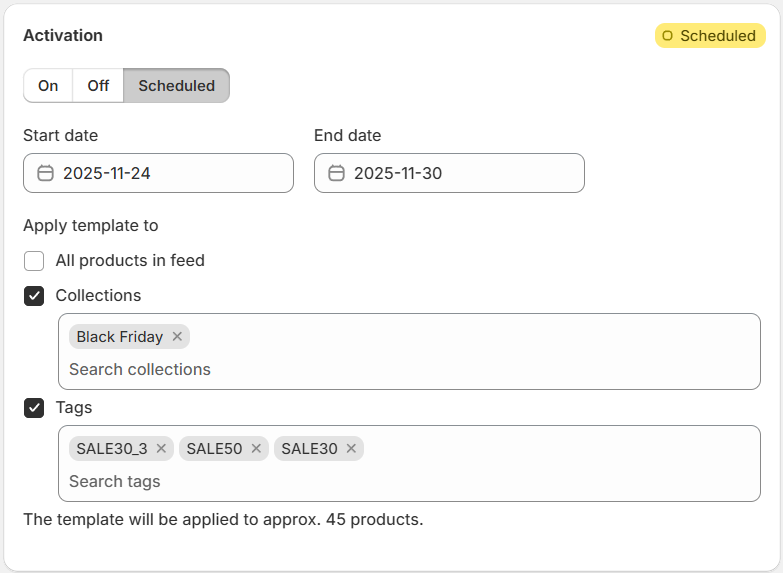Check All products in feed

point(34,261)
